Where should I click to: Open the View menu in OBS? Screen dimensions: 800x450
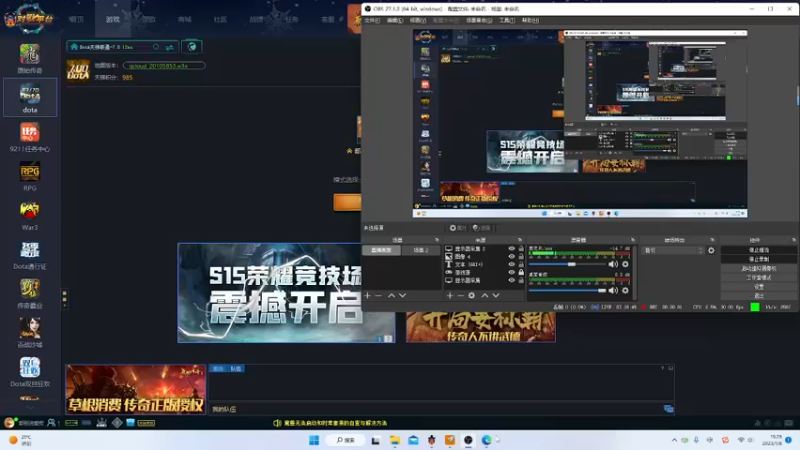[x=418, y=20]
